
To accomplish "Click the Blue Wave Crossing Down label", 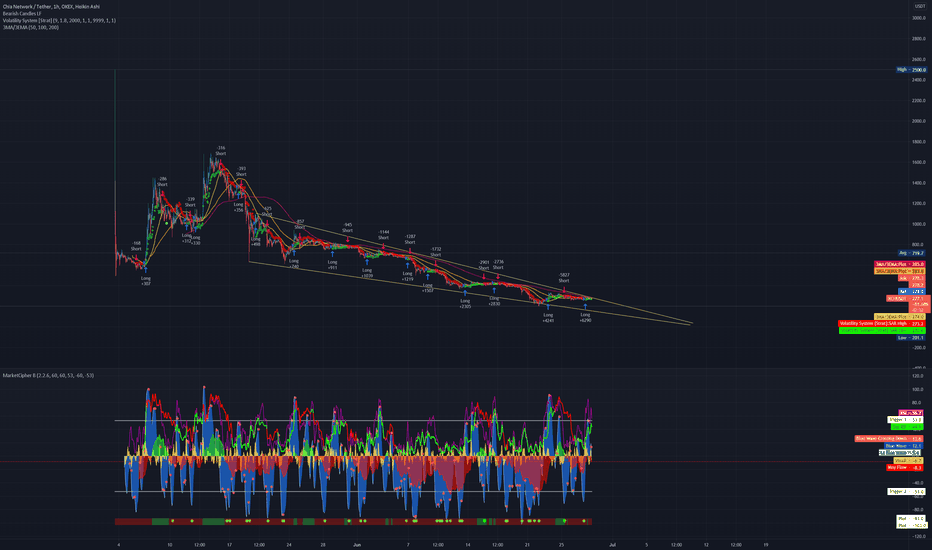I will pos(889,439).
